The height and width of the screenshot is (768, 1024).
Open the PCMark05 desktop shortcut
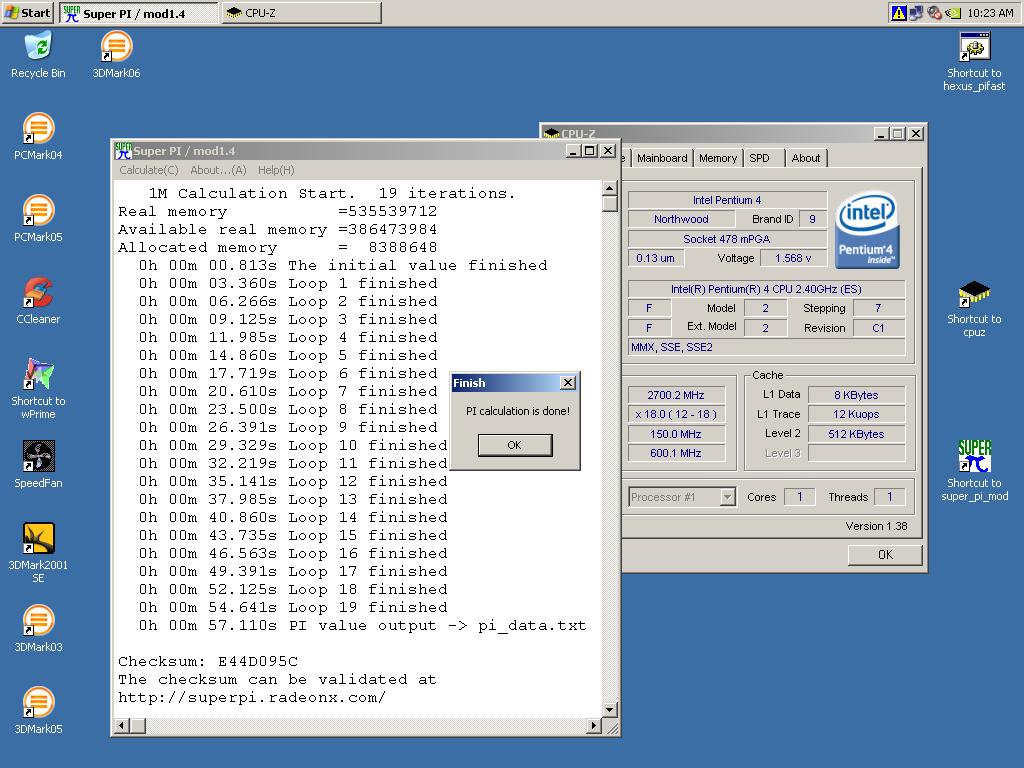38,219
